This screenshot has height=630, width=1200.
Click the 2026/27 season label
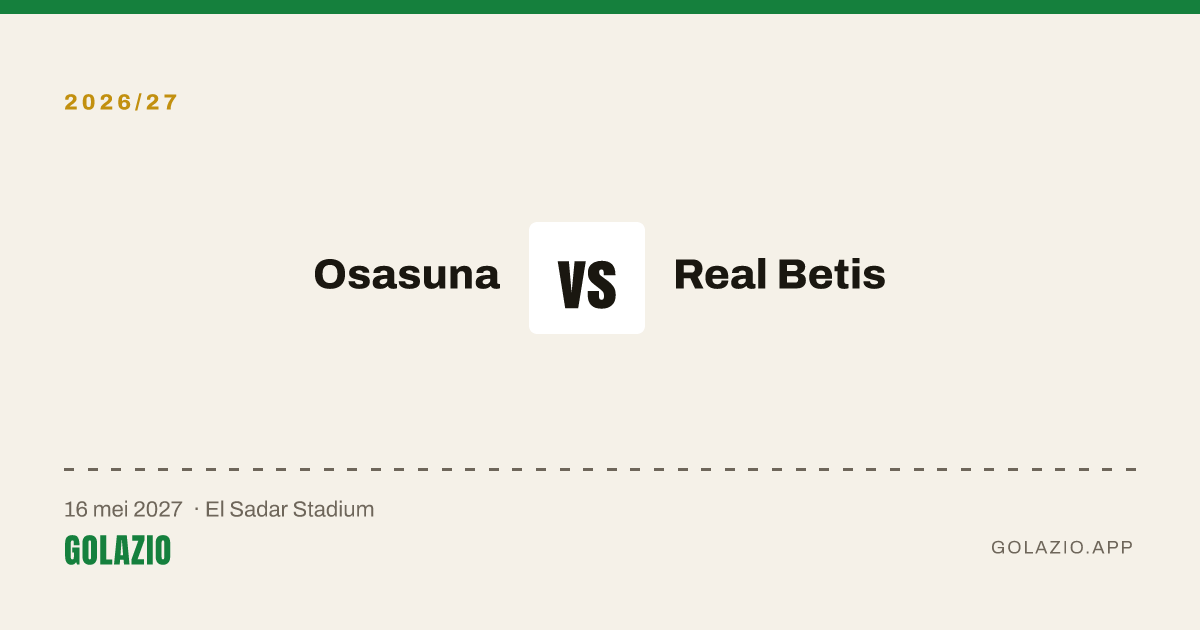coord(121,102)
